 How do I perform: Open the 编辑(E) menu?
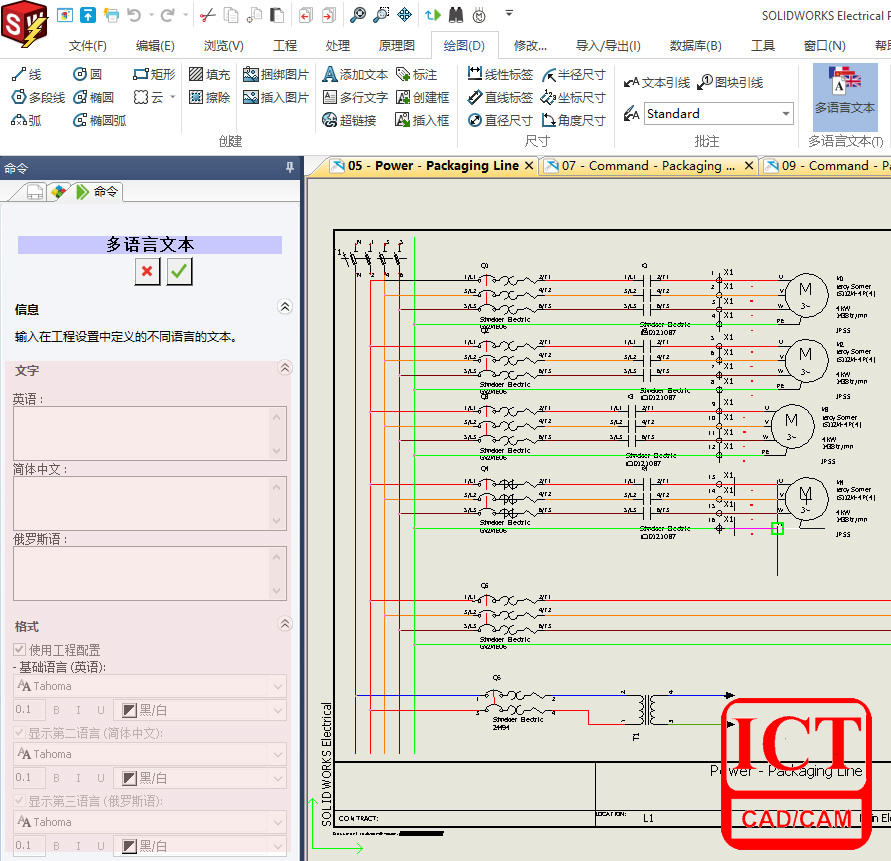tap(155, 45)
